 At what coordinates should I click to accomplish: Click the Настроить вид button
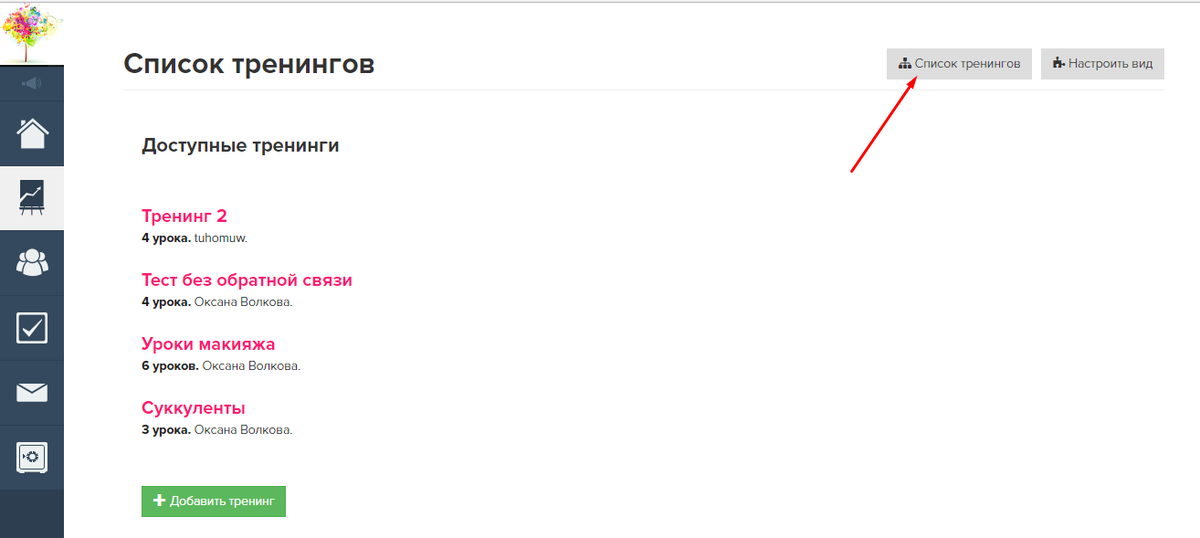pos(1102,63)
